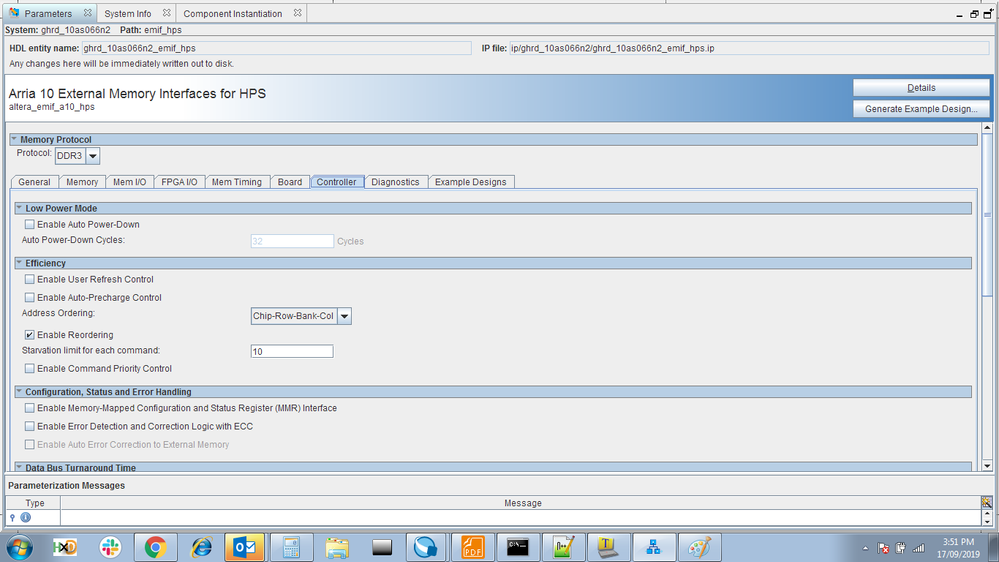
Task: Open the Protocol DDR3 dropdown
Action: 93,156
